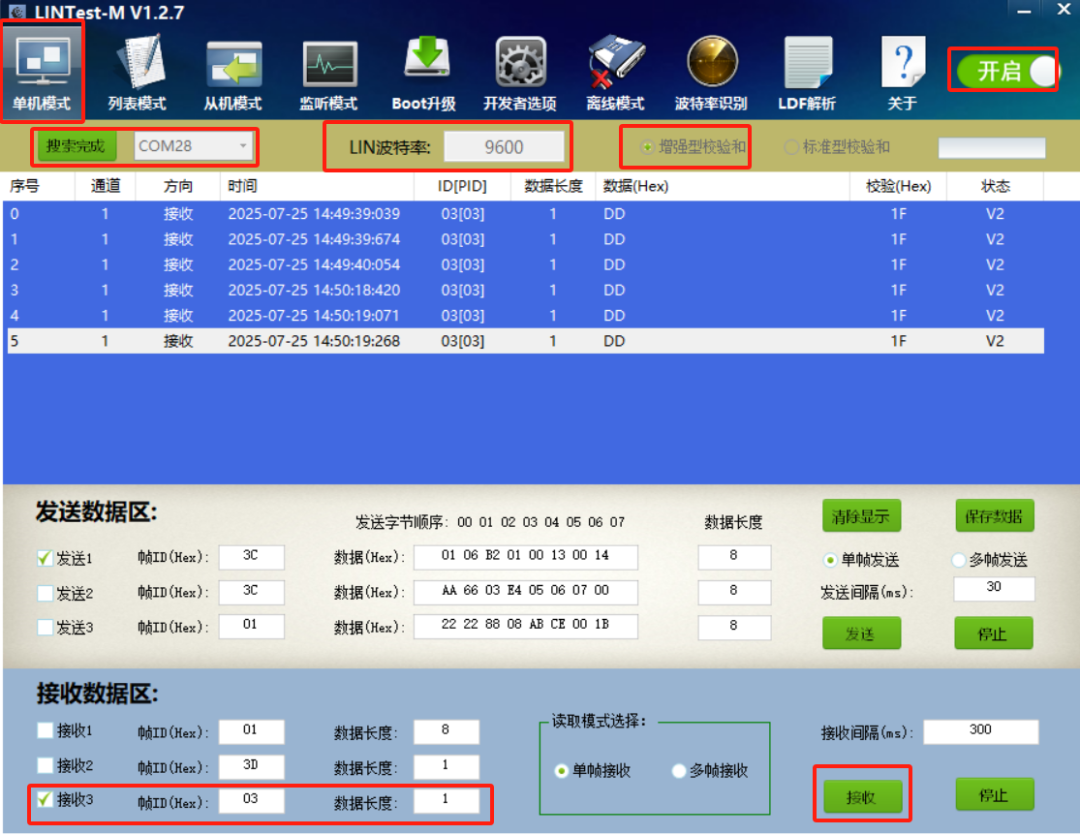
Task: Click the ID[PID] column header
Action: 462,186
